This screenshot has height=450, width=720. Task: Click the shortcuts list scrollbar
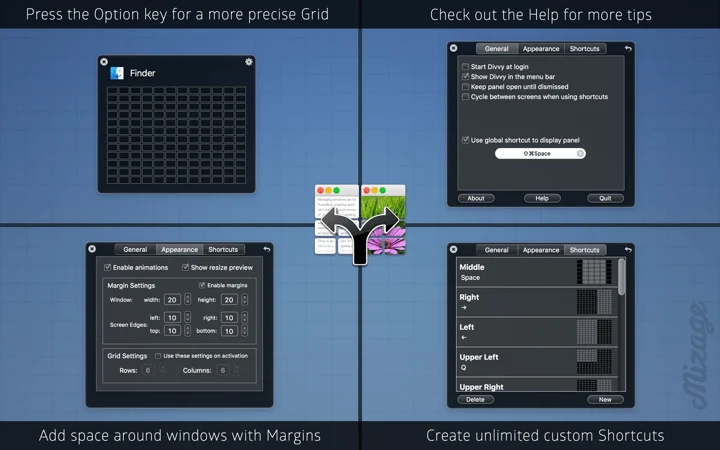(x=622, y=277)
